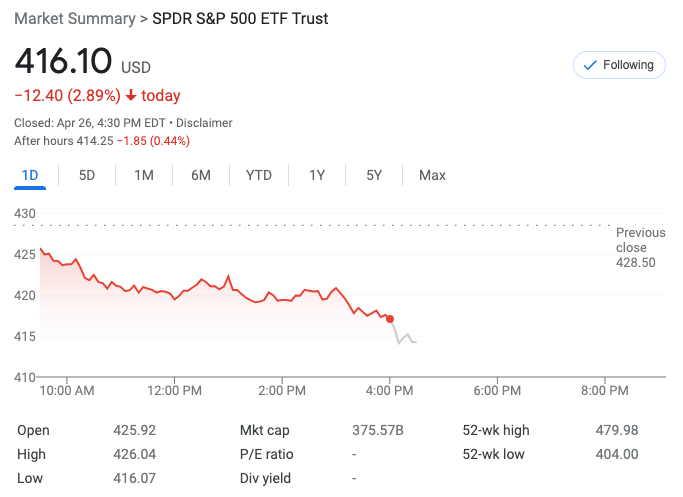Select the 6M time range
The width and height of the screenshot is (683, 497).
click(201, 175)
